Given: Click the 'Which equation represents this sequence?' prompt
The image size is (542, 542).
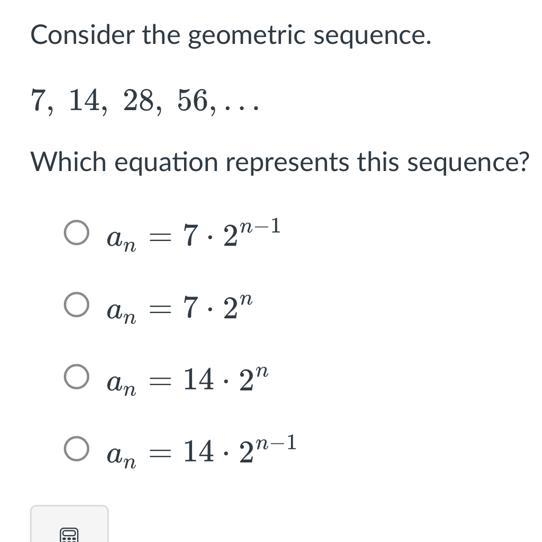Looking at the screenshot, I should (x=280, y=162).
